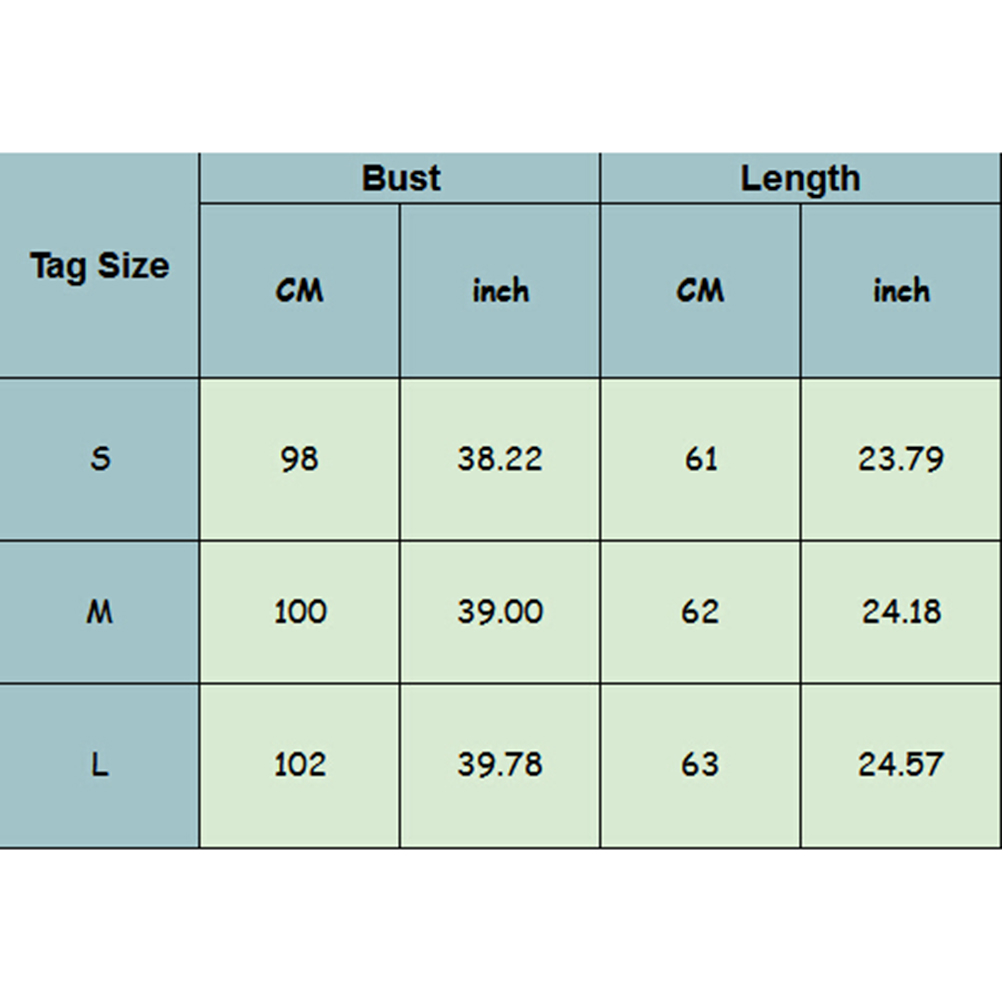Select the cell with value 100
The image size is (1002, 1002).
point(299,611)
